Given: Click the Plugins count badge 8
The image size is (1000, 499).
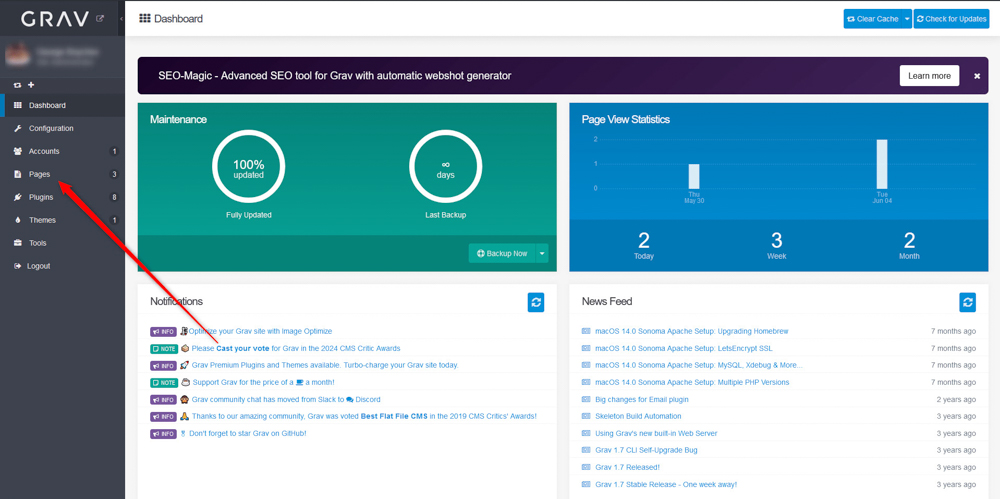Looking at the screenshot, I should click(x=114, y=197).
